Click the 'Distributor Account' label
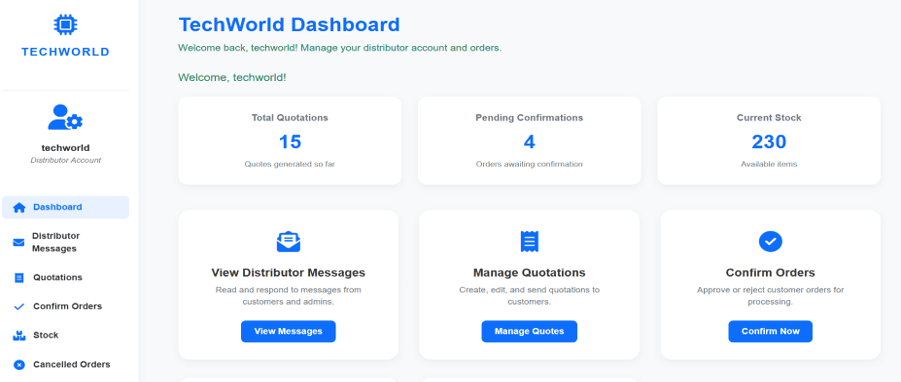 tap(66, 161)
